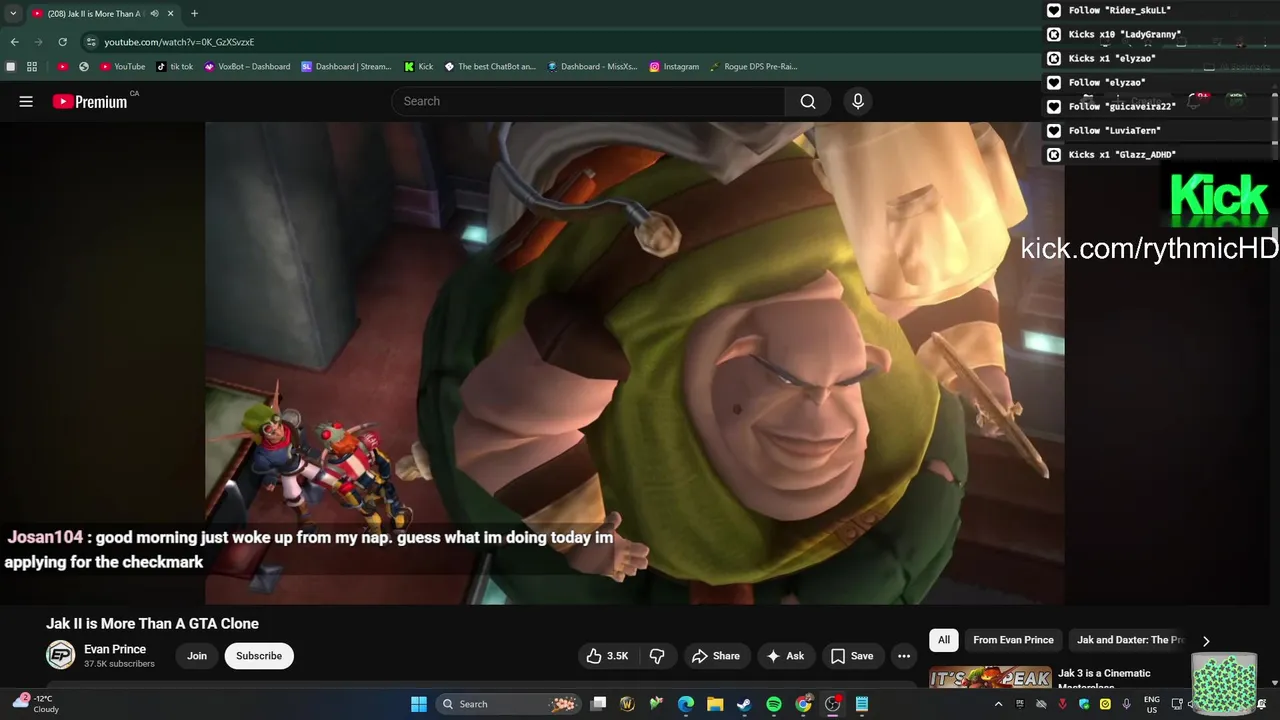Open Steam from the taskbar
Screen dimensions: 1280x720
click(x=744, y=704)
